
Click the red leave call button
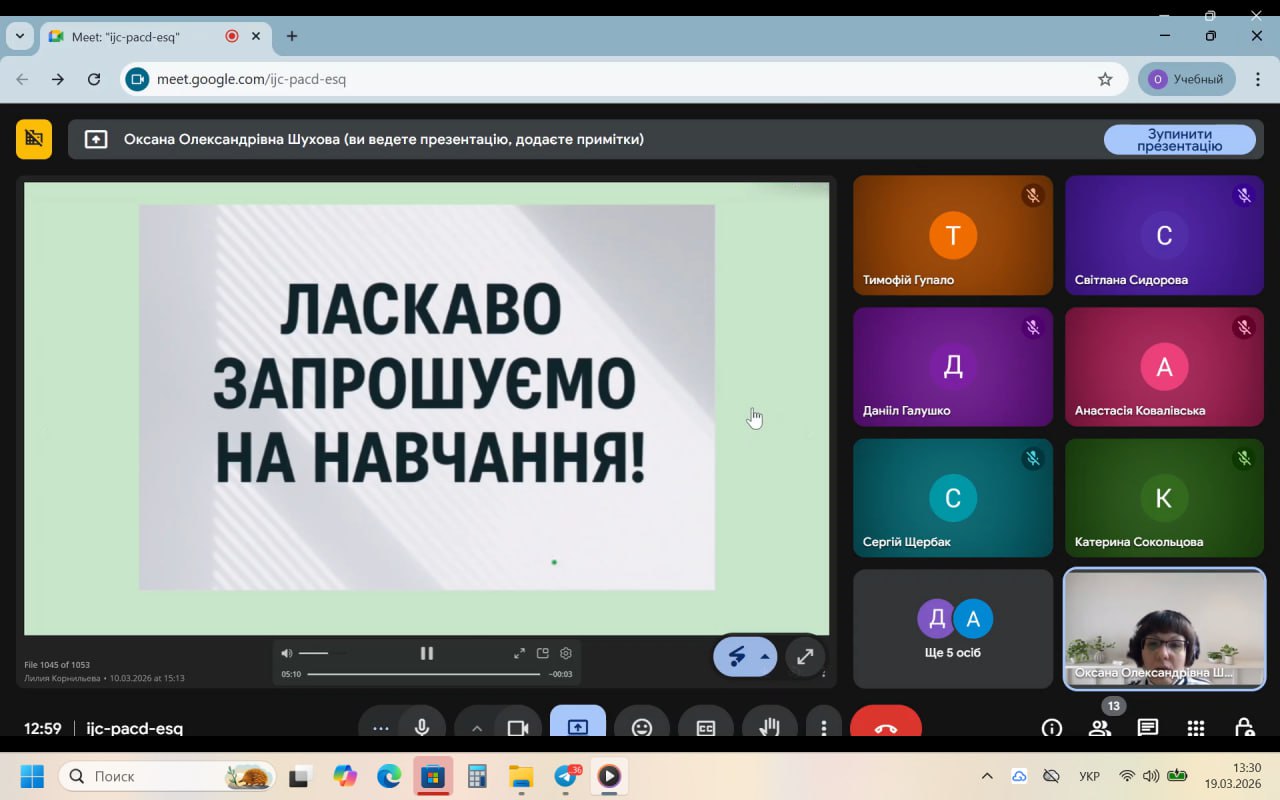click(x=885, y=726)
